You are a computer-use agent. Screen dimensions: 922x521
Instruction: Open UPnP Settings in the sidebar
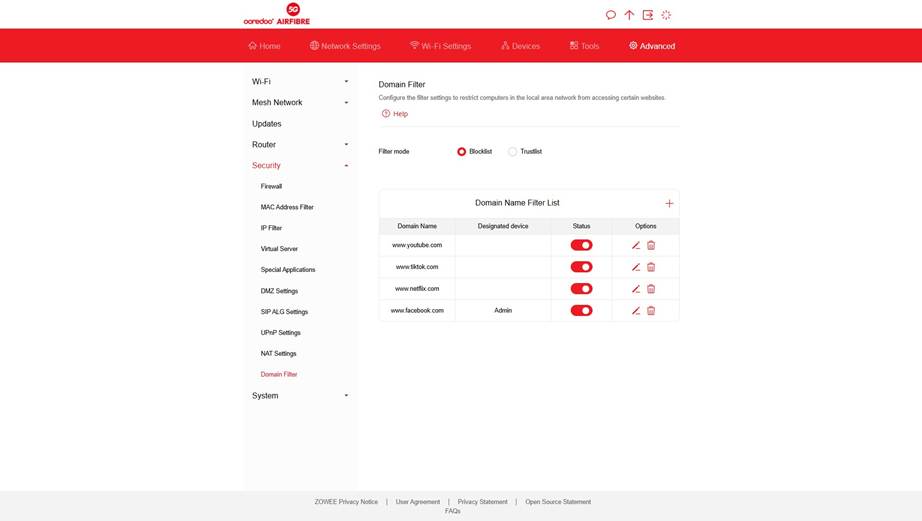click(280, 333)
